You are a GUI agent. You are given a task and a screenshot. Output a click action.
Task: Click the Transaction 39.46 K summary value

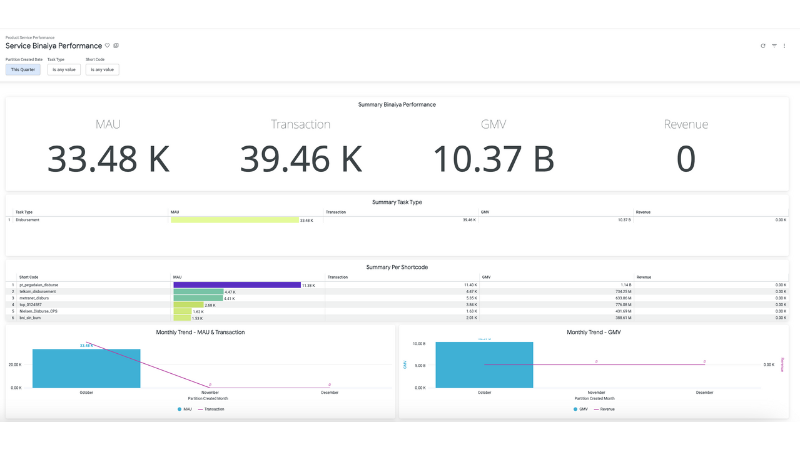click(x=301, y=159)
